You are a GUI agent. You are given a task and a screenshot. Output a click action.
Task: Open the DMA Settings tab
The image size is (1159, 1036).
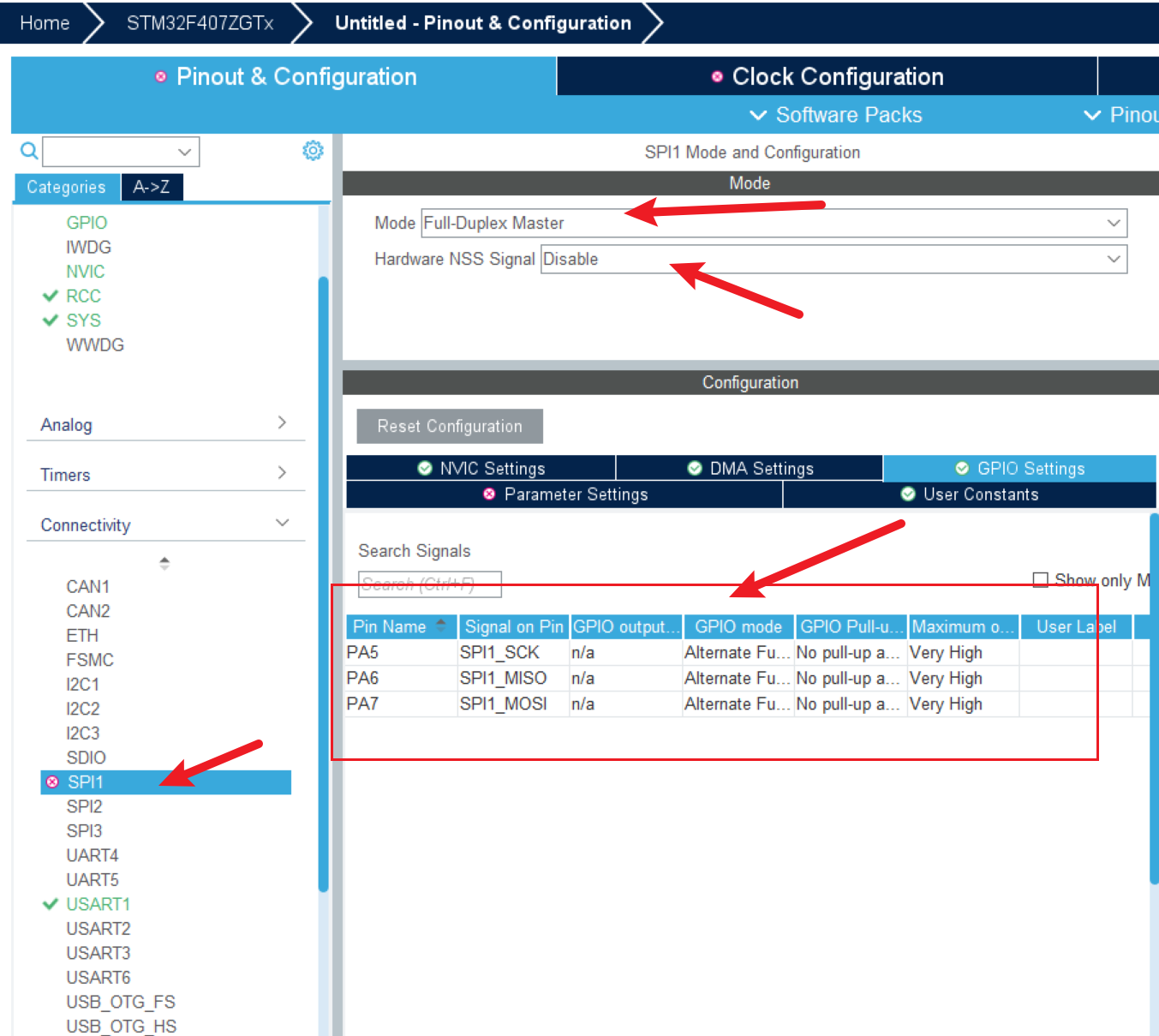pos(750,468)
